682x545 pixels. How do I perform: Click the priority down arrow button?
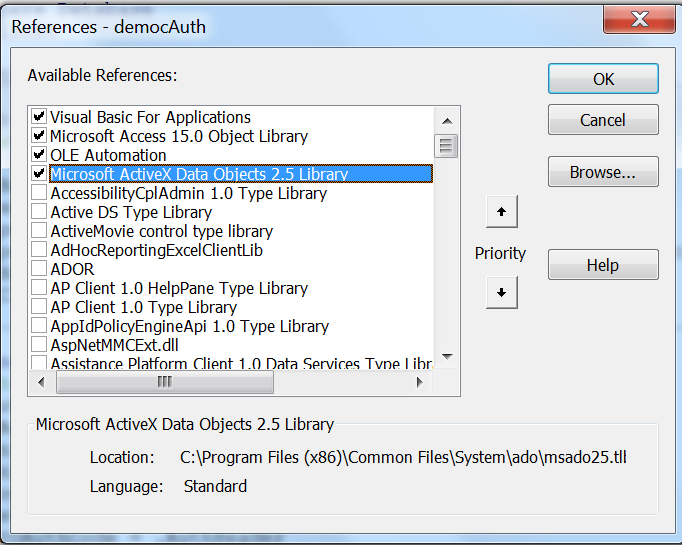coord(501,292)
